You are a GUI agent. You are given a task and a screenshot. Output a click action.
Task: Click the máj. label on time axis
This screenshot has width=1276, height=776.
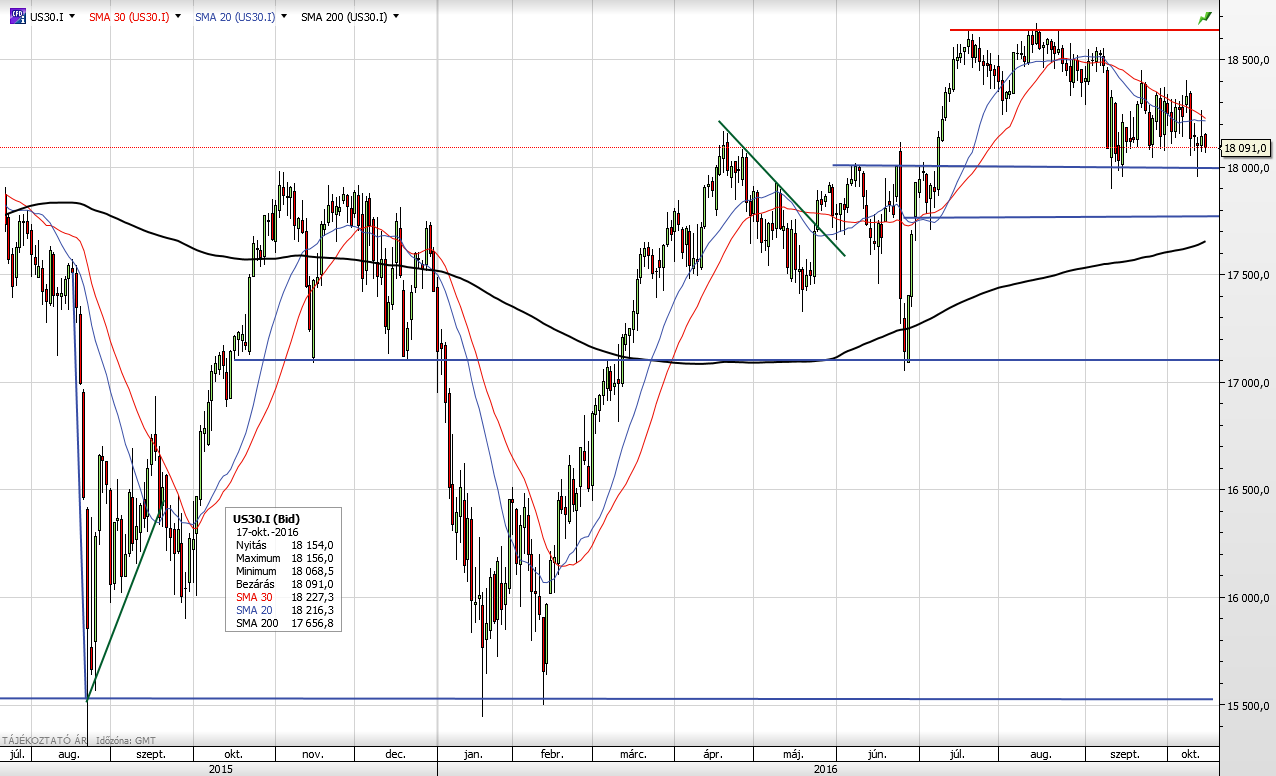click(793, 755)
